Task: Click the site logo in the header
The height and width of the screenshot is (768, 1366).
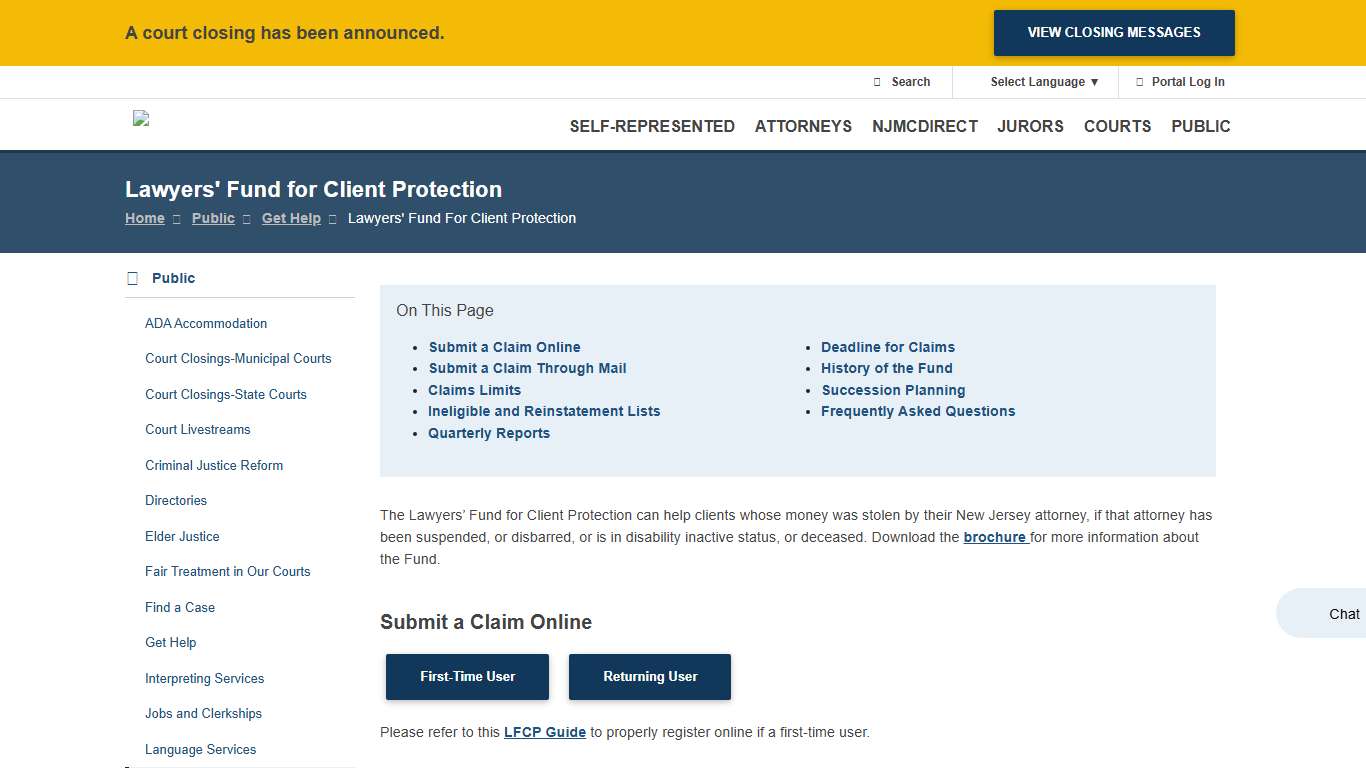Action: click(140, 118)
